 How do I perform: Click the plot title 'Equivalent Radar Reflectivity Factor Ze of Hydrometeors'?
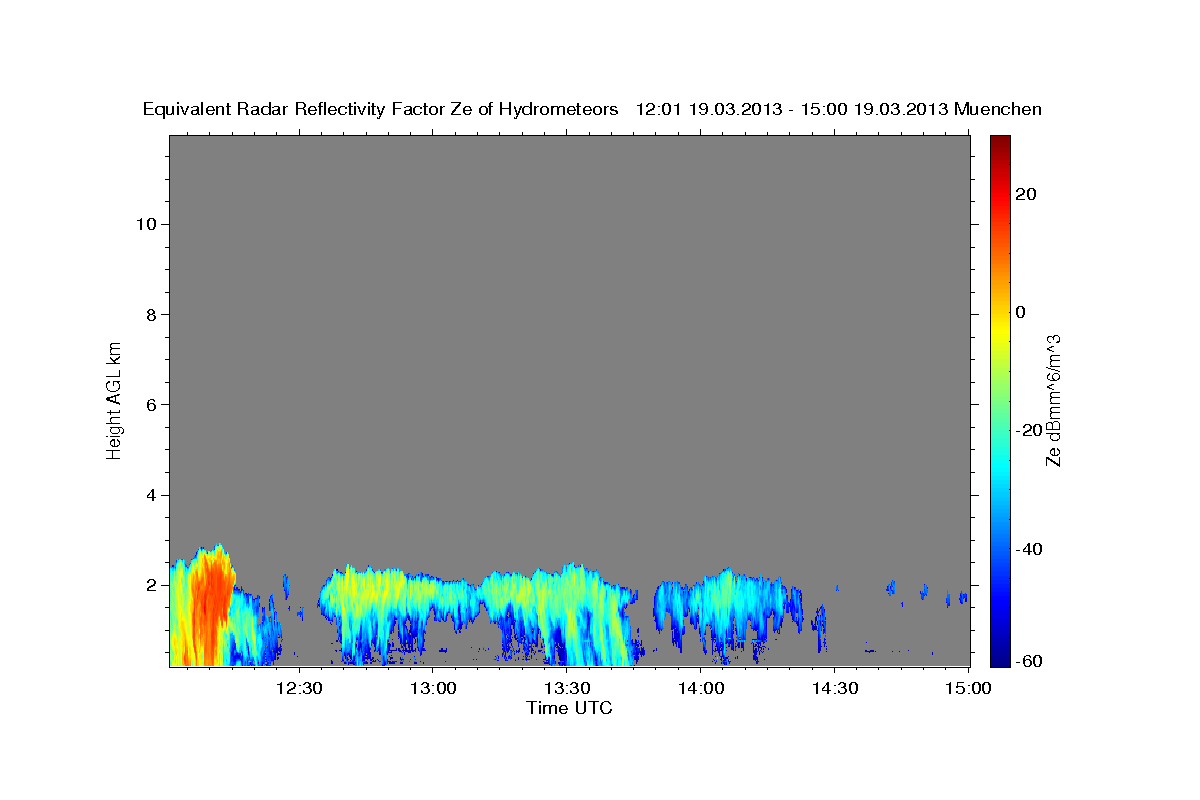[x=381, y=109]
